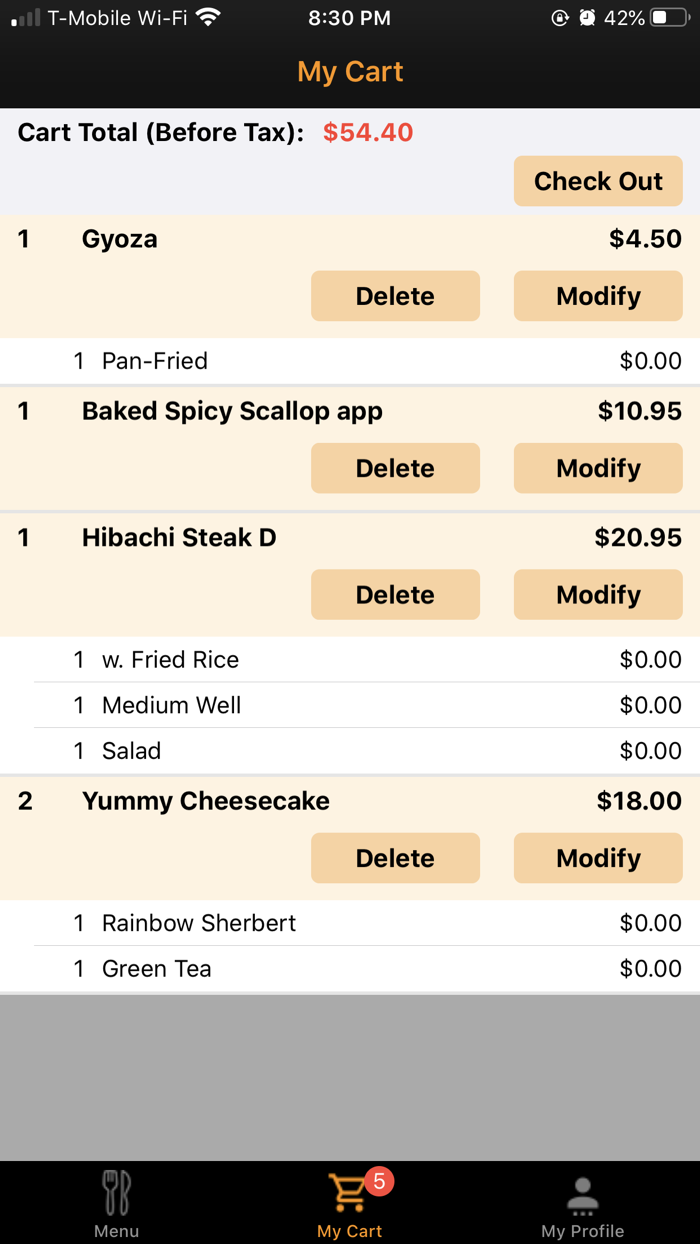
Task: Modify the Baked Spicy Scallop app
Action: tap(598, 468)
